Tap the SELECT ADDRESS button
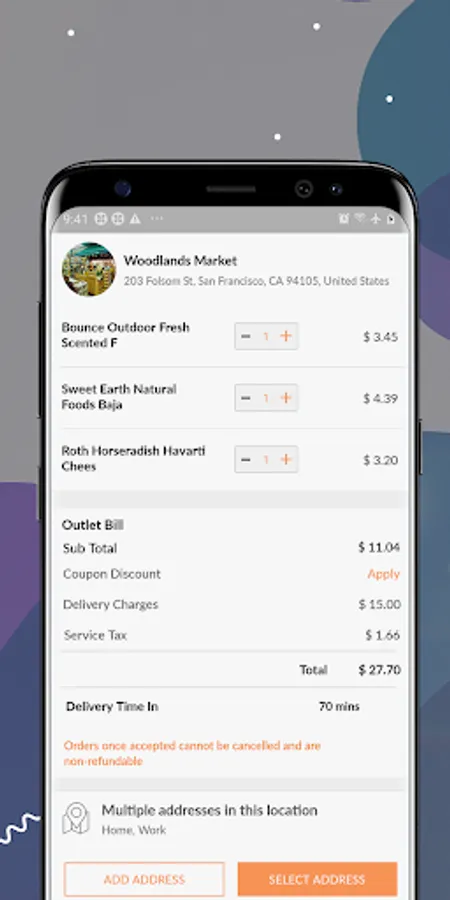This screenshot has height=900, width=450. [317, 879]
